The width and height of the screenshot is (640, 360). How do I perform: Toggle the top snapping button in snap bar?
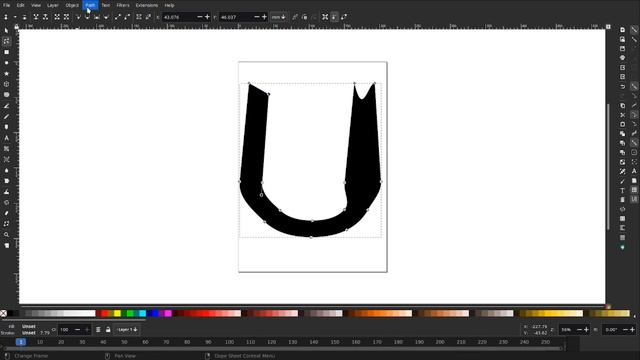click(634, 30)
